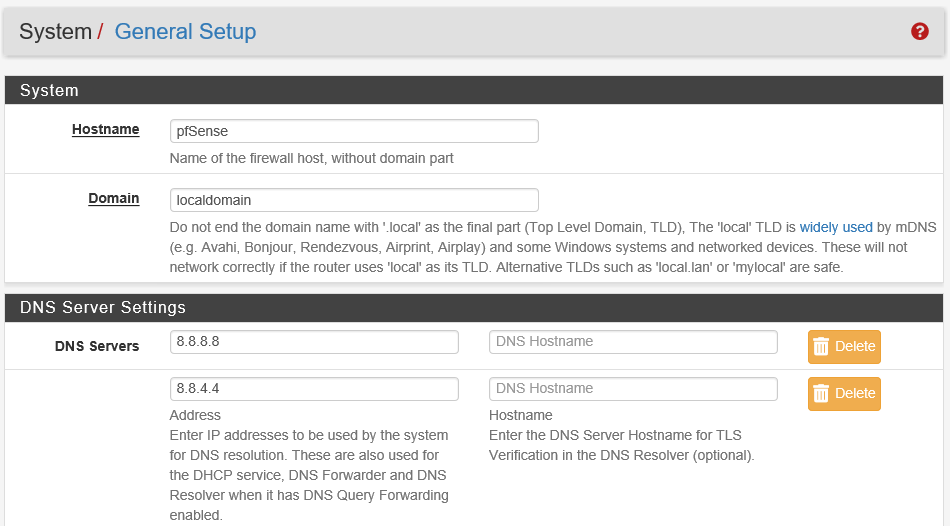Viewport: 950px width, 526px height.
Task: Go to General Setup breadcrumb link
Action: point(185,32)
